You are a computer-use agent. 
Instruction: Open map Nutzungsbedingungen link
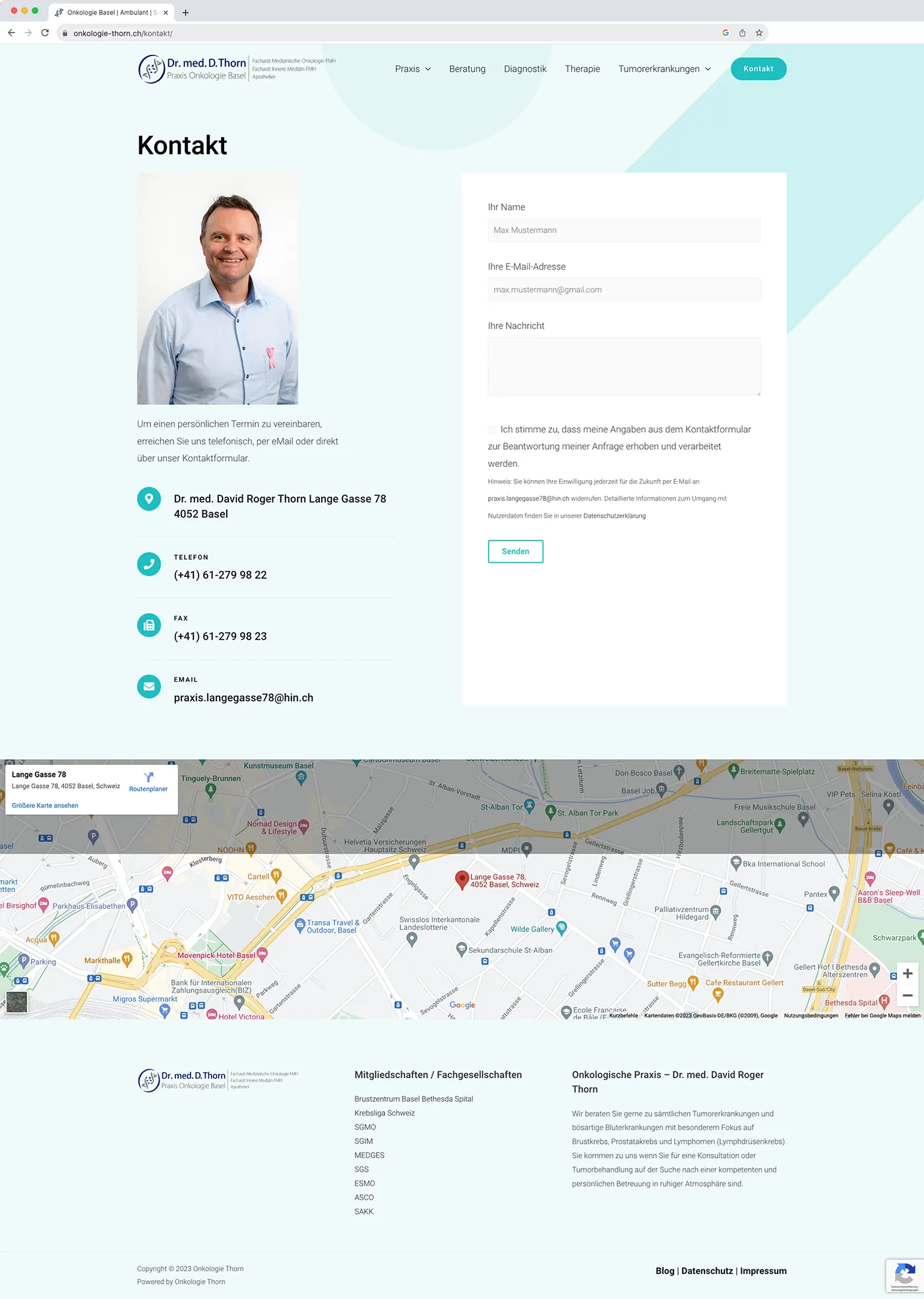click(811, 1015)
